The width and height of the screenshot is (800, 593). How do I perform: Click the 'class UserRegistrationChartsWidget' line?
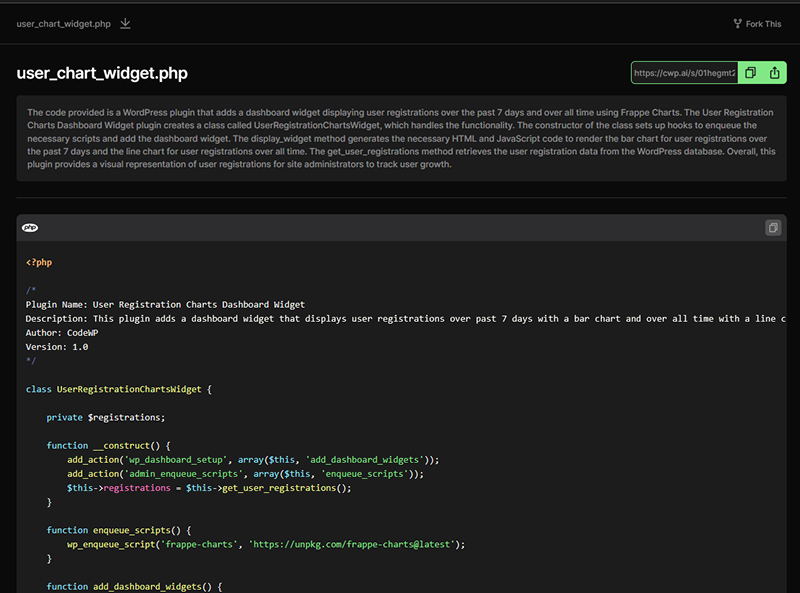click(118, 389)
